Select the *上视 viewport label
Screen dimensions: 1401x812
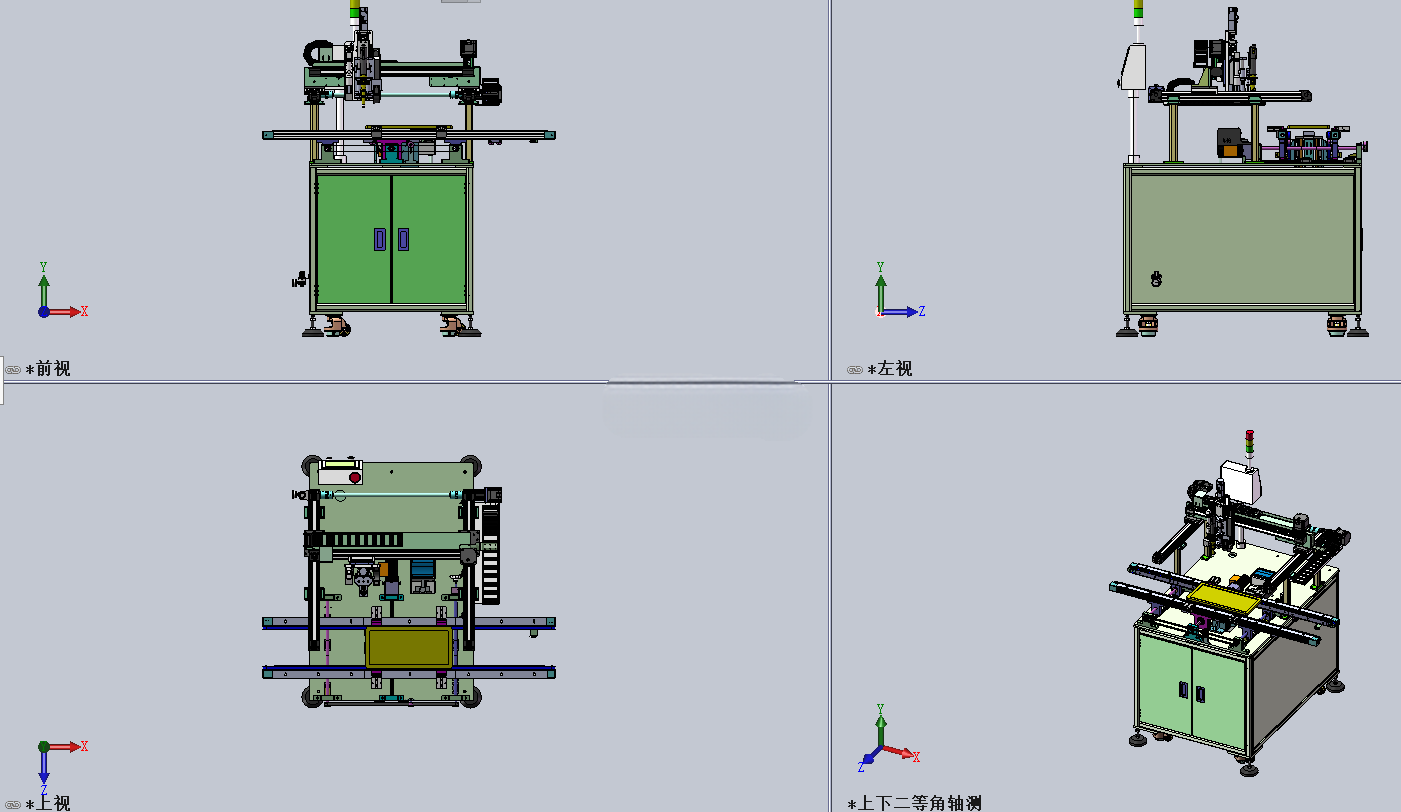click(48, 803)
